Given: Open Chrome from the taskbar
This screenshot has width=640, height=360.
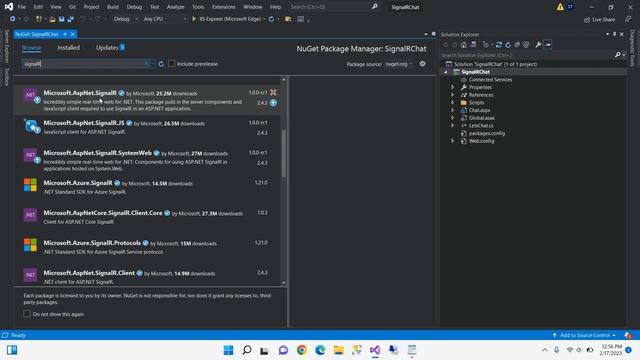Looking at the screenshot, I should pyautogui.click(x=302, y=350).
